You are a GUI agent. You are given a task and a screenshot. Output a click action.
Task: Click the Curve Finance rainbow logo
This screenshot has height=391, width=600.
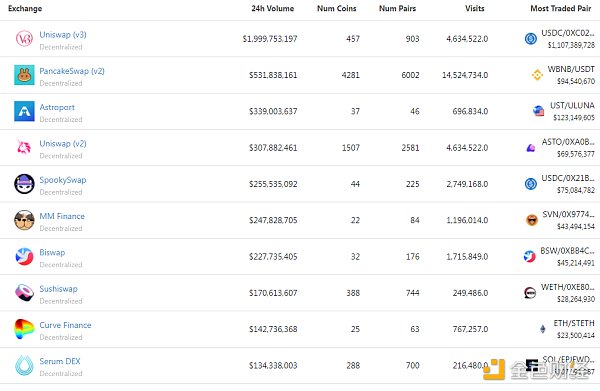pyautogui.click(x=24, y=329)
